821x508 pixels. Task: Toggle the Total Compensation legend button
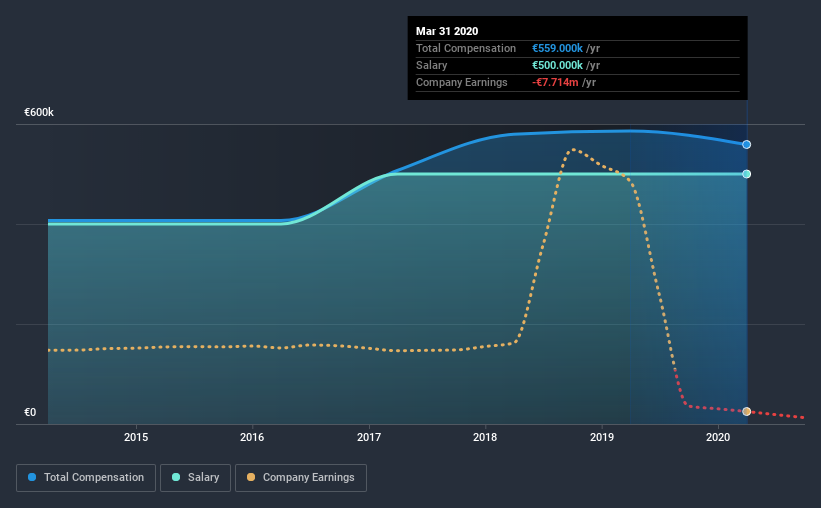coord(86,478)
